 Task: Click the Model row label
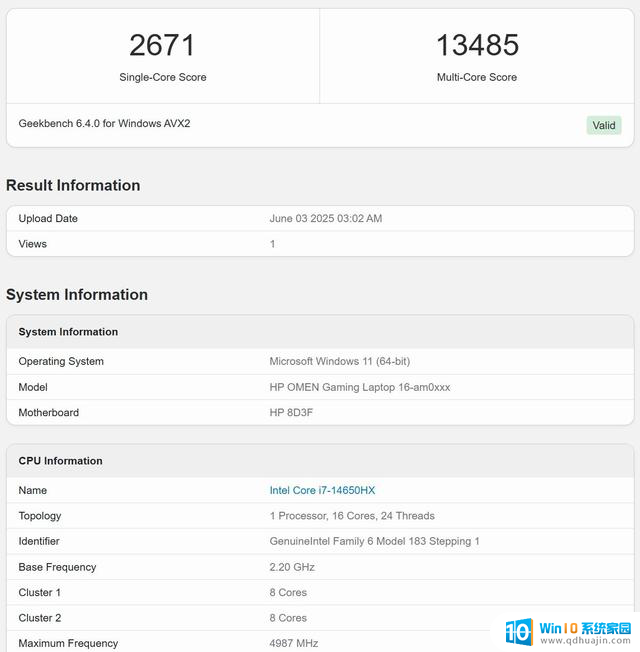click(33, 387)
